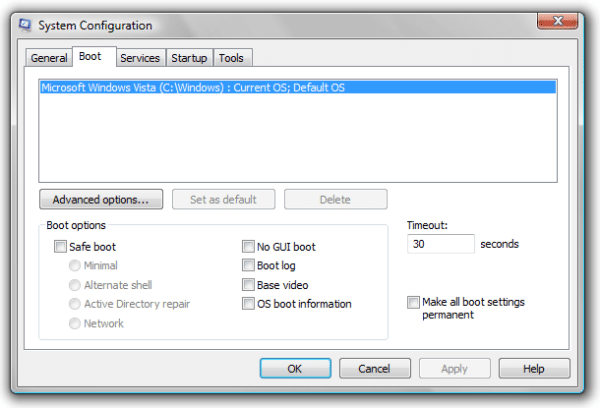Switch to the General tab
The width and height of the screenshot is (600, 408).
pyautogui.click(x=49, y=58)
